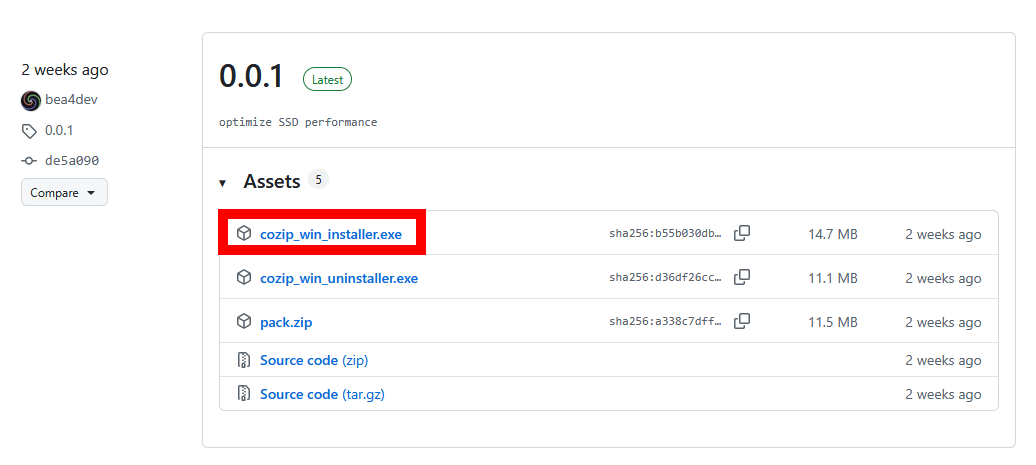
Task: Click the package icon beside pack.zip
Action: (x=244, y=322)
